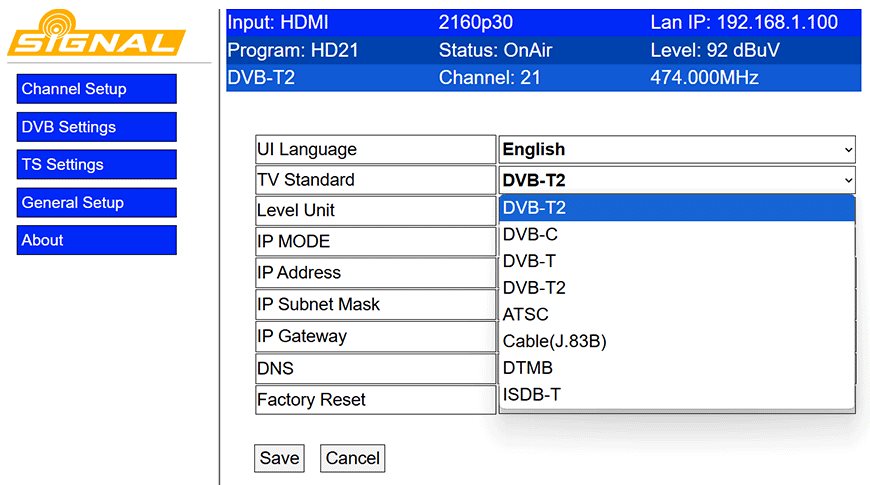Image resolution: width=870 pixels, height=485 pixels.
Task: Pick DTMB from the dropdown list
Action: tap(677, 368)
